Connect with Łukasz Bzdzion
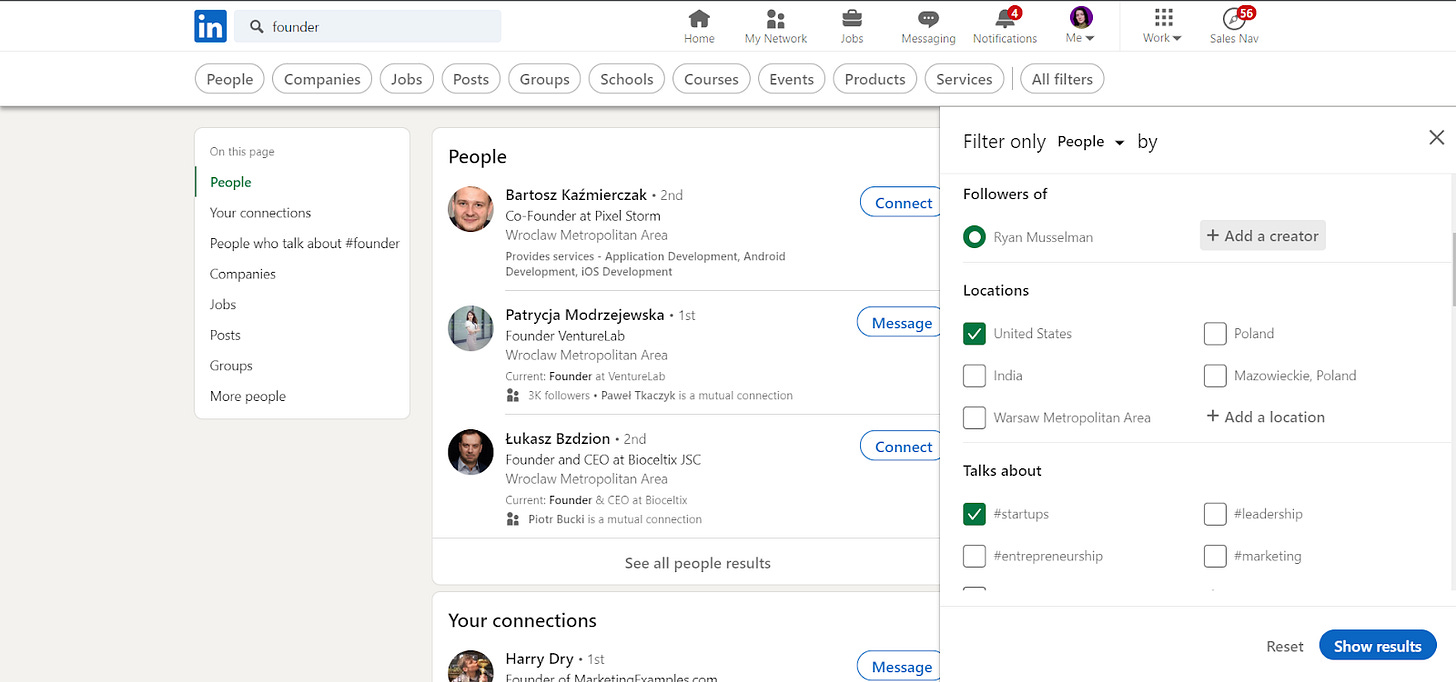1456x682 pixels. 903,446
